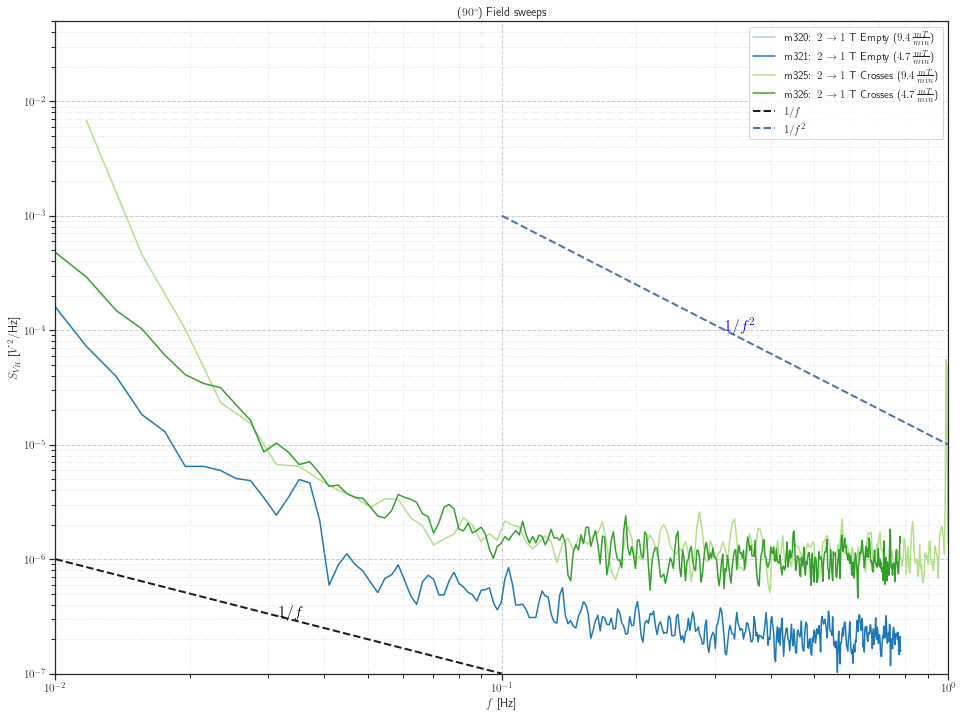The width and height of the screenshot is (963, 716).
Task: Click the 10⁰ tick label on the x-axis
Action: pyautogui.click(x=946, y=686)
